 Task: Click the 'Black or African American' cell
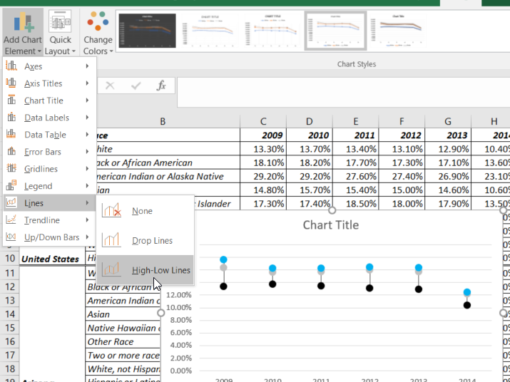click(x=168, y=162)
